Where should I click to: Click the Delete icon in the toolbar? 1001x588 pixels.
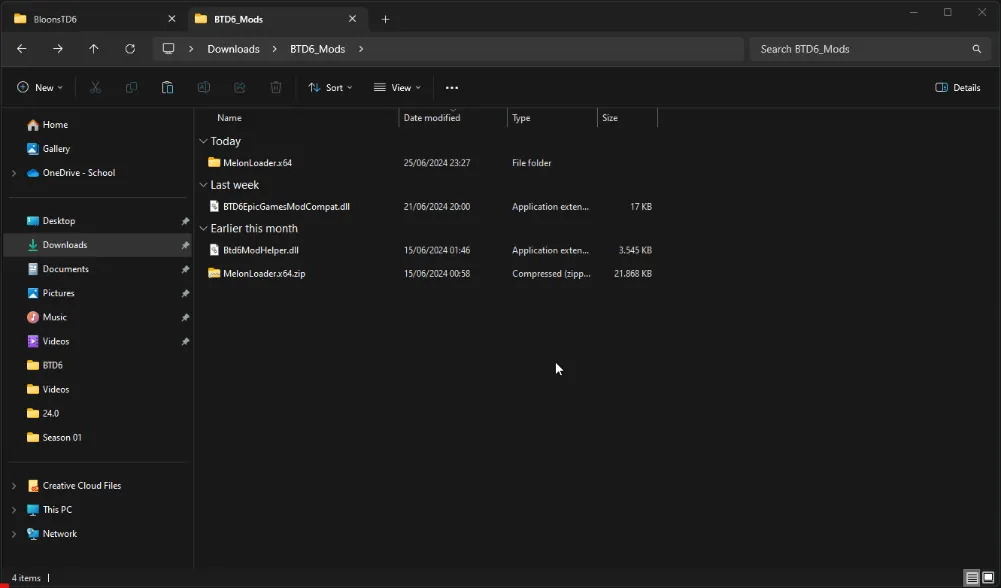click(x=275, y=87)
